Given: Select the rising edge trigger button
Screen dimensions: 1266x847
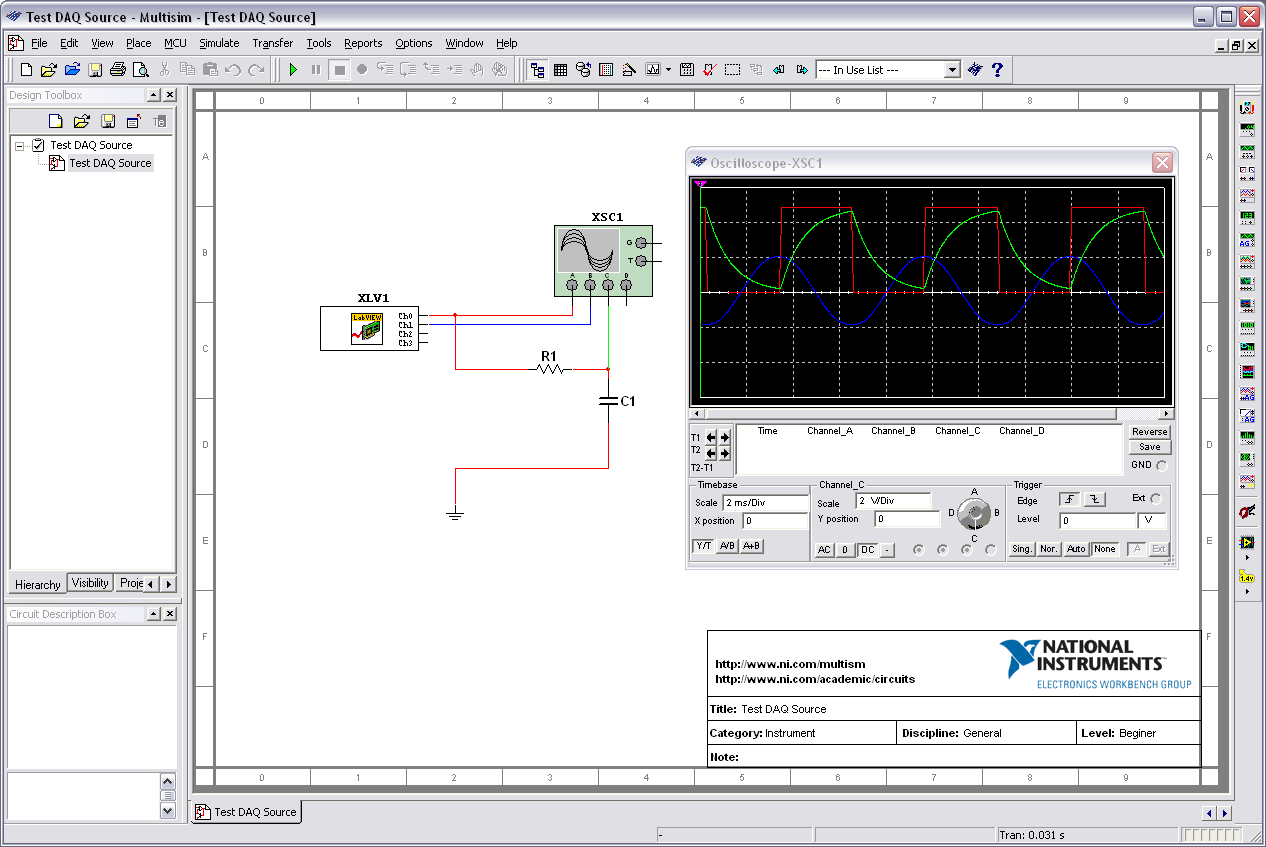Looking at the screenshot, I should point(1071,499).
